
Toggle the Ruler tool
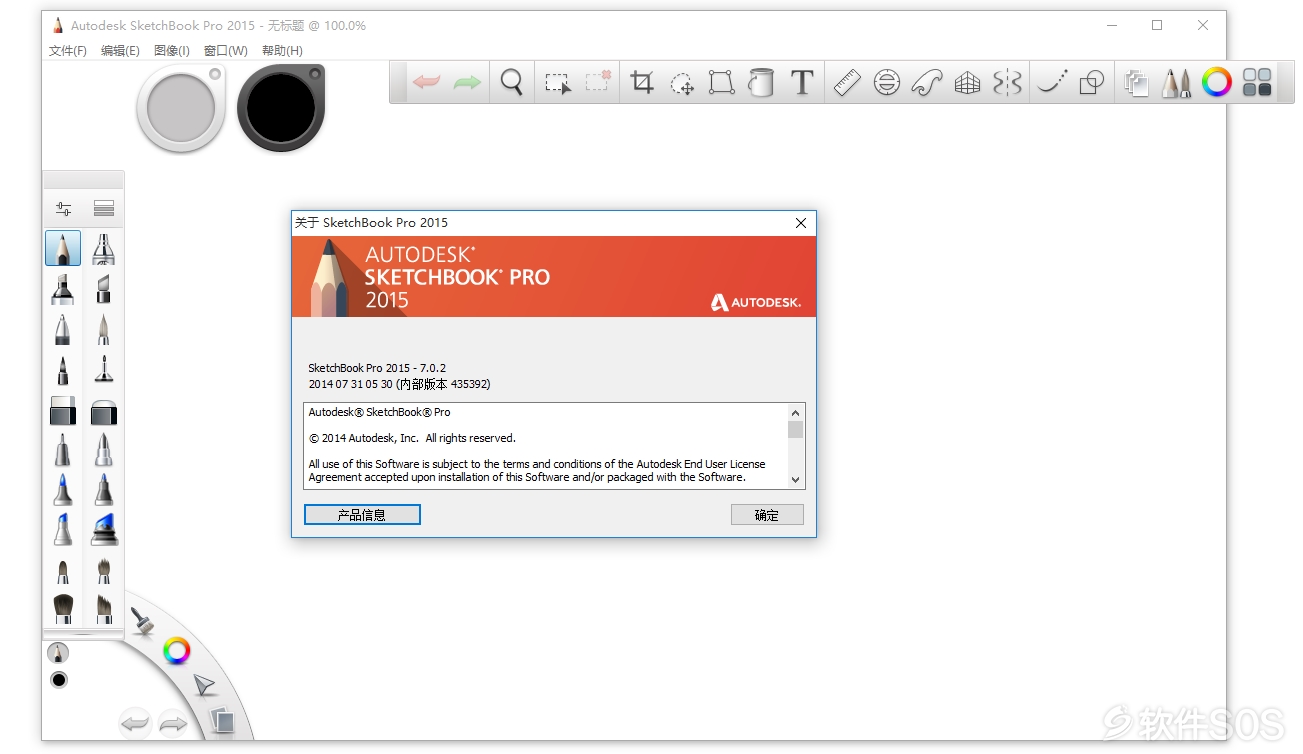[x=847, y=82]
